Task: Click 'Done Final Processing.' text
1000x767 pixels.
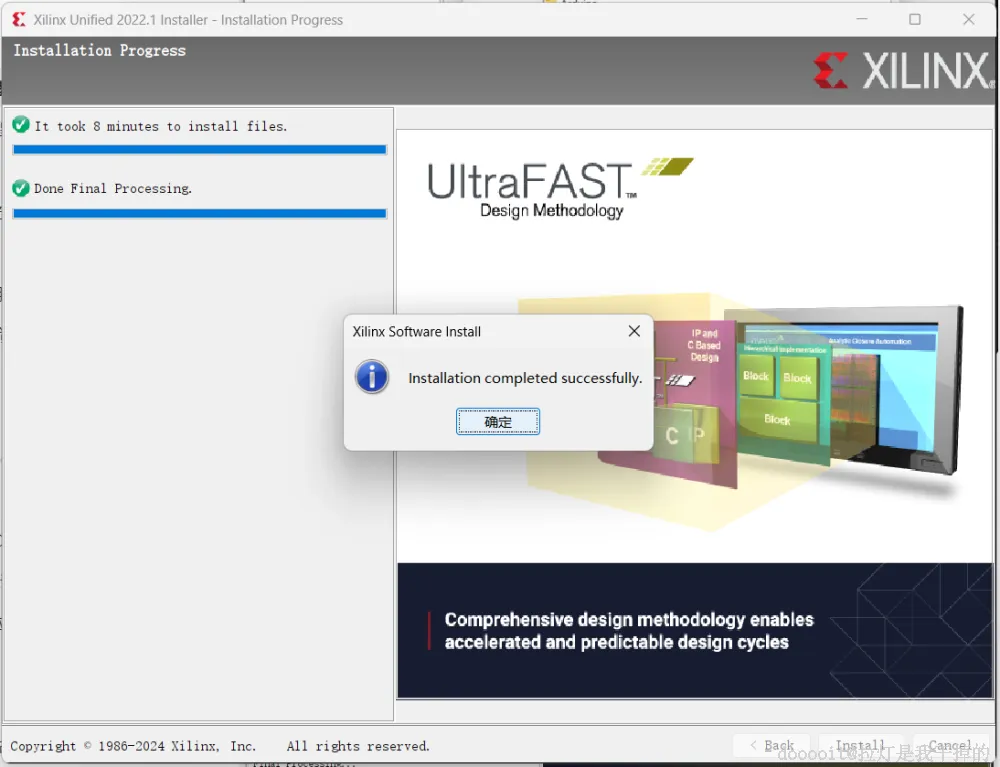Action: click(x=113, y=189)
